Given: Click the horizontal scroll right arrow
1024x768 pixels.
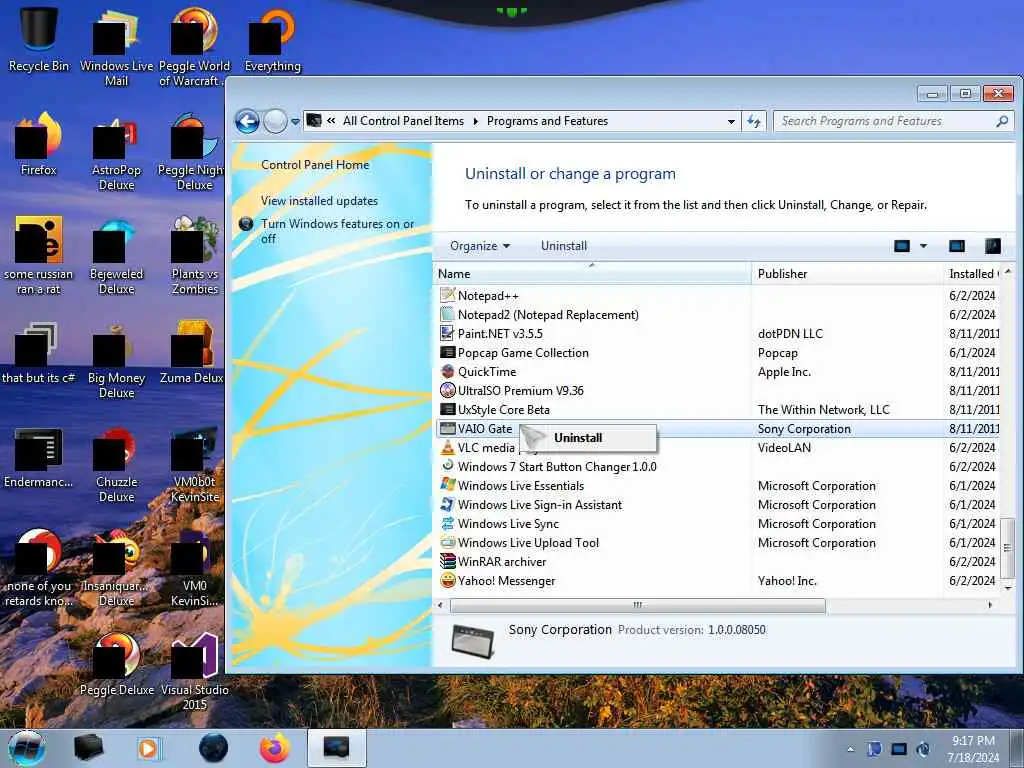Looking at the screenshot, I should (x=991, y=605).
